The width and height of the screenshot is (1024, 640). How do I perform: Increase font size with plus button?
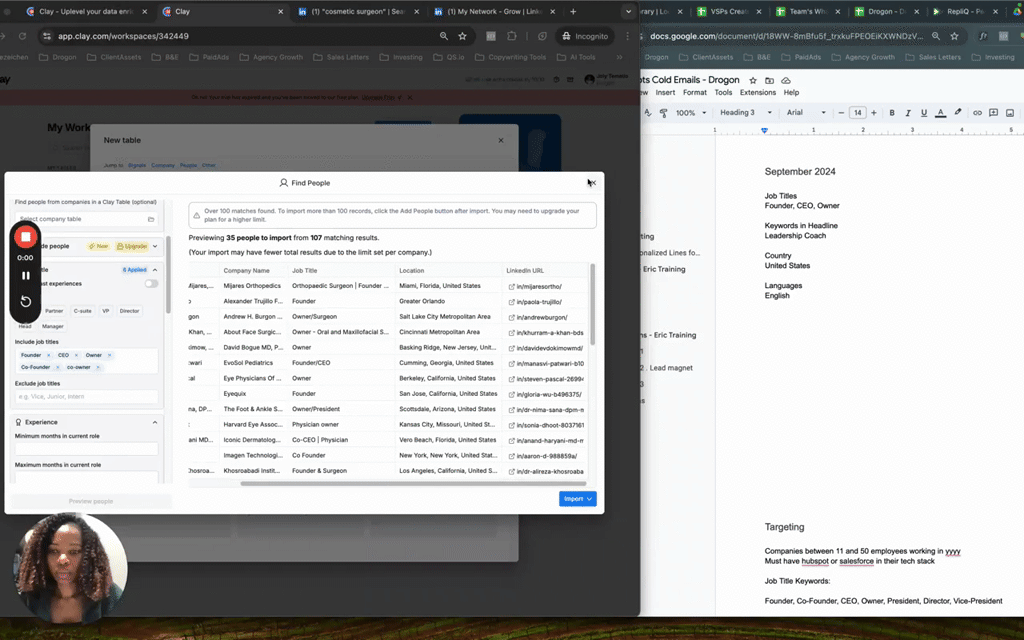(x=873, y=113)
